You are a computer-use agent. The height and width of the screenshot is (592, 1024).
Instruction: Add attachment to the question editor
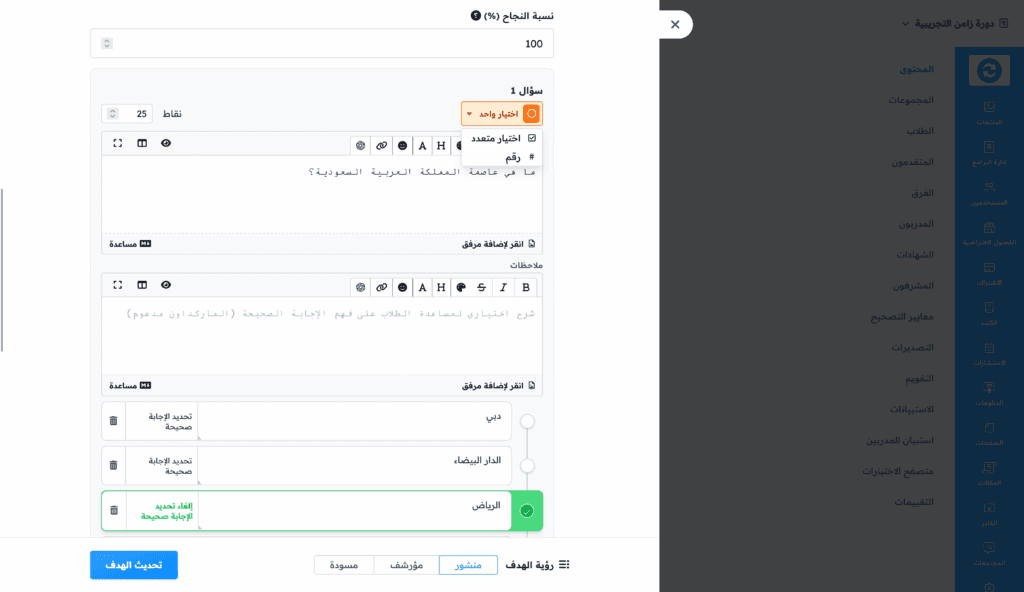[x=498, y=244]
